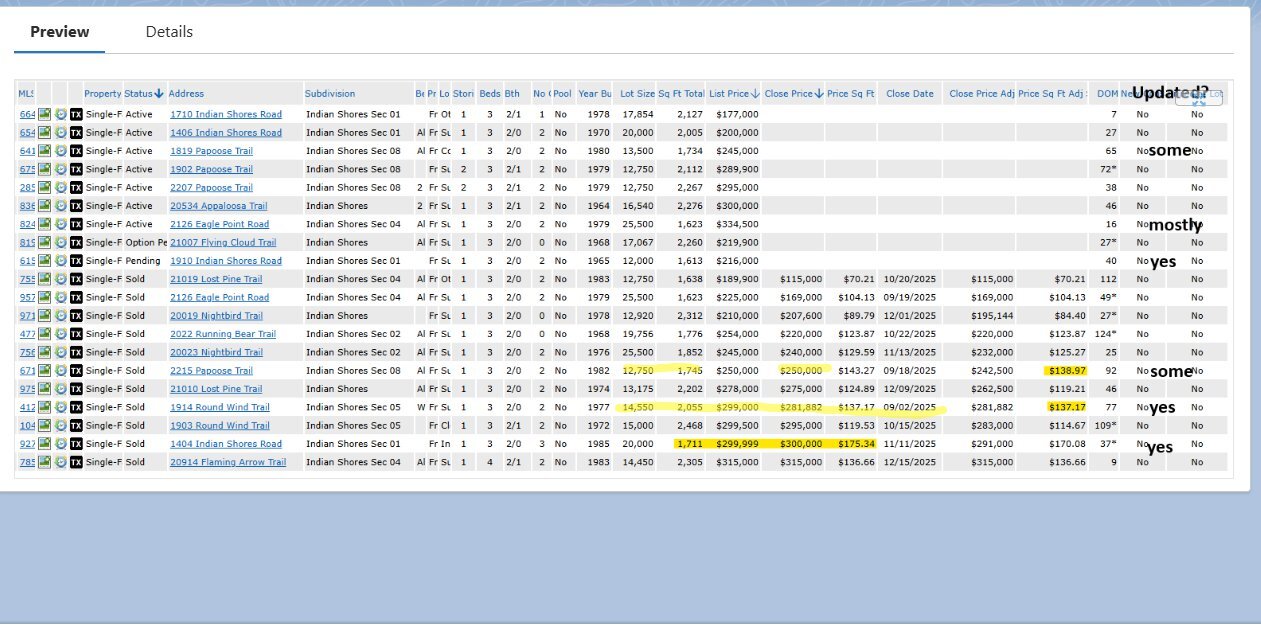Click history clock icon for 1406 Indian Shores Road
The height and width of the screenshot is (631, 1261).
click(60, 133)
